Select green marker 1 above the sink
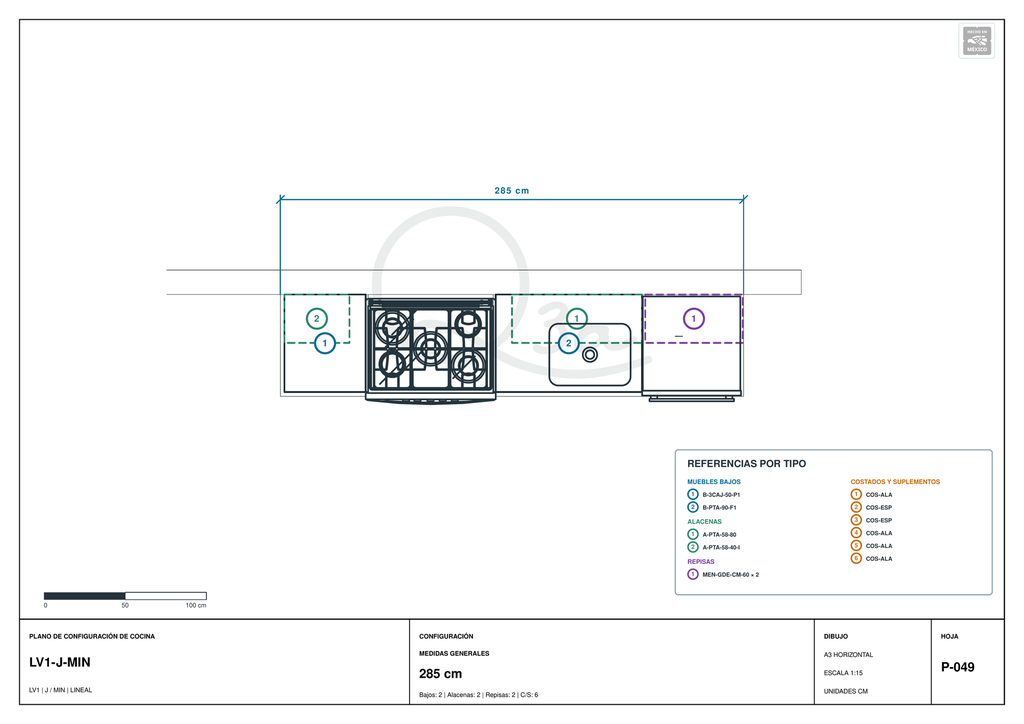This screenshot has width=1024, height=724. point(576,318)
